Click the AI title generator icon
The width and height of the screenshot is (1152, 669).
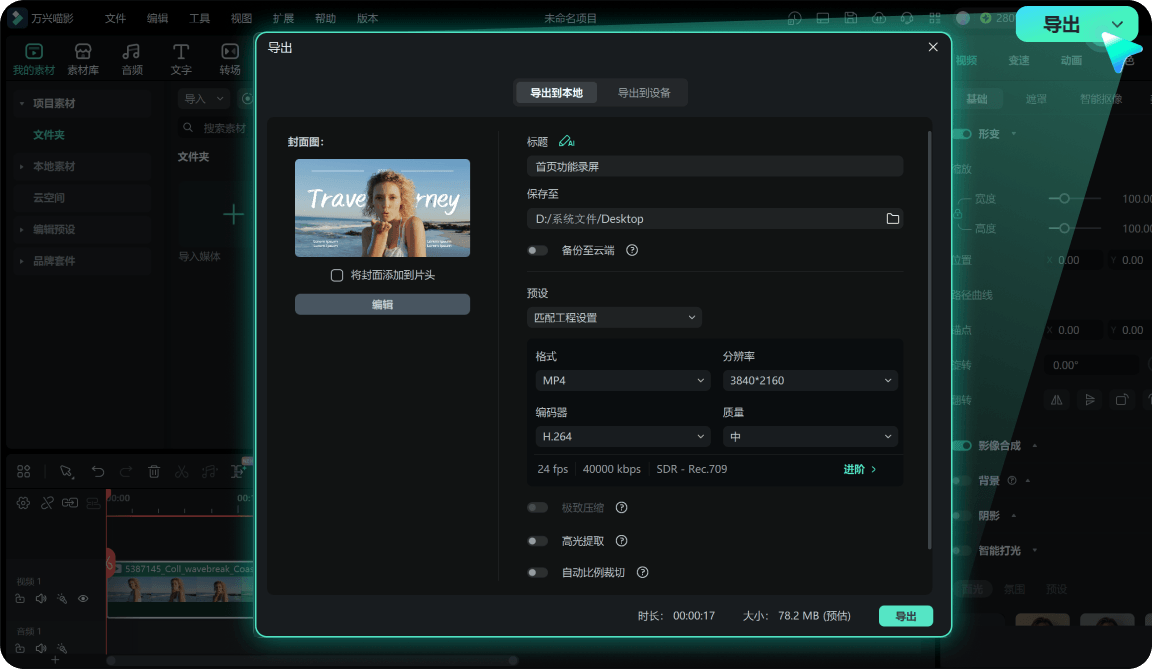[566, 141]
